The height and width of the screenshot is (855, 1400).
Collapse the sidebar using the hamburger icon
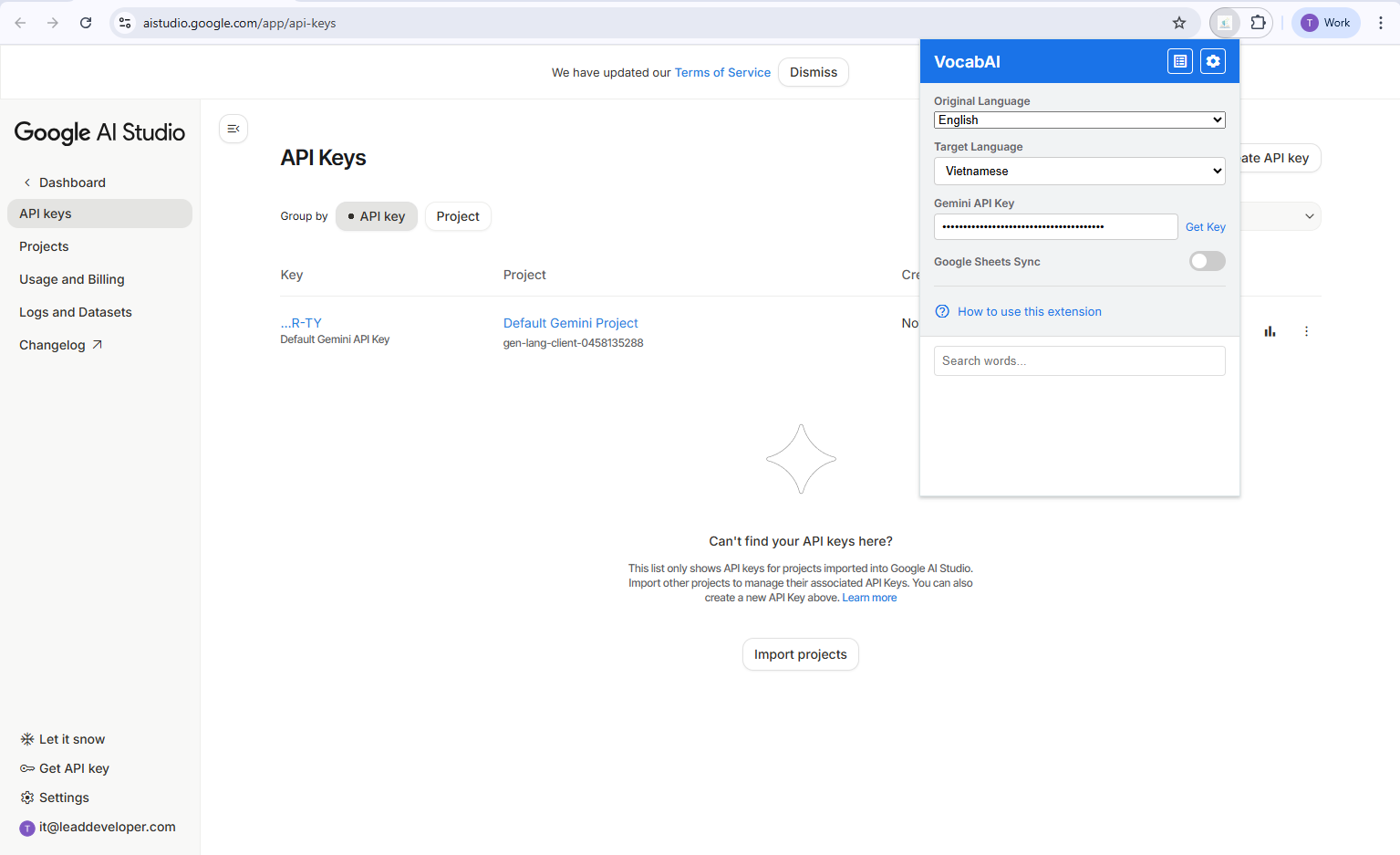click(233, 129)
